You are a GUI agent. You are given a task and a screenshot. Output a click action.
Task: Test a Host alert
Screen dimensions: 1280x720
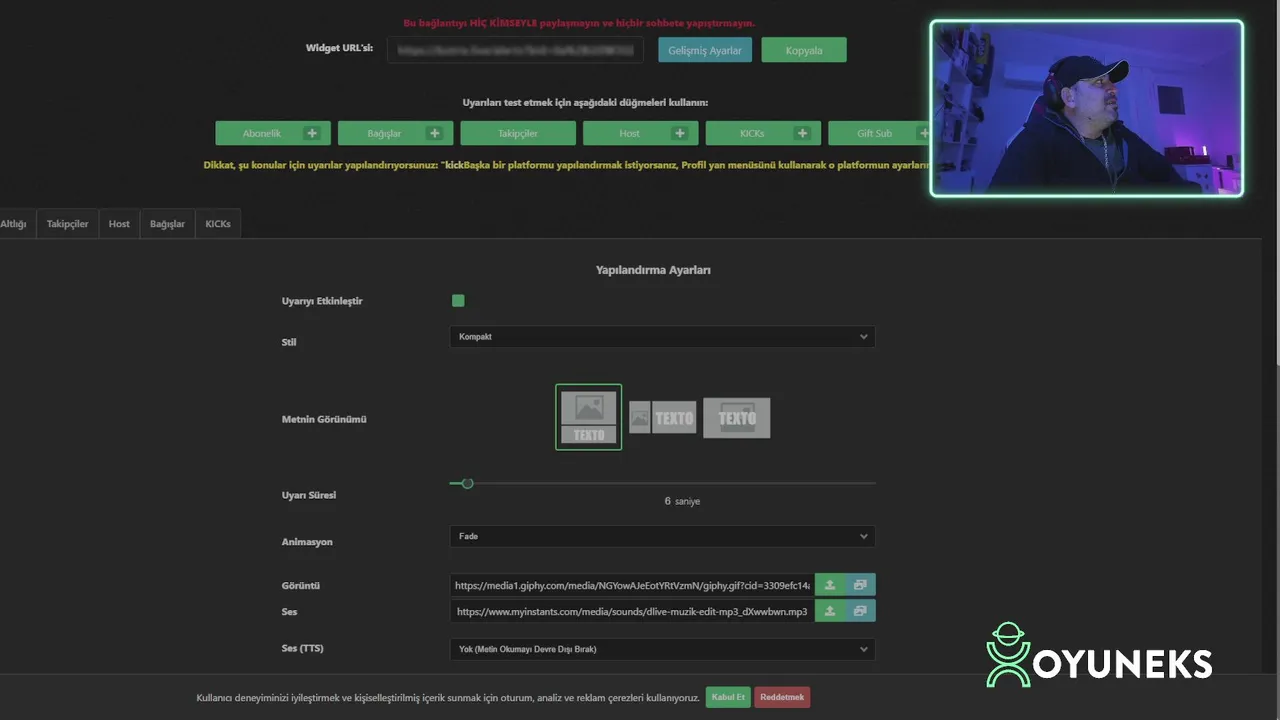pyautogui.click(x=641, y=133)
